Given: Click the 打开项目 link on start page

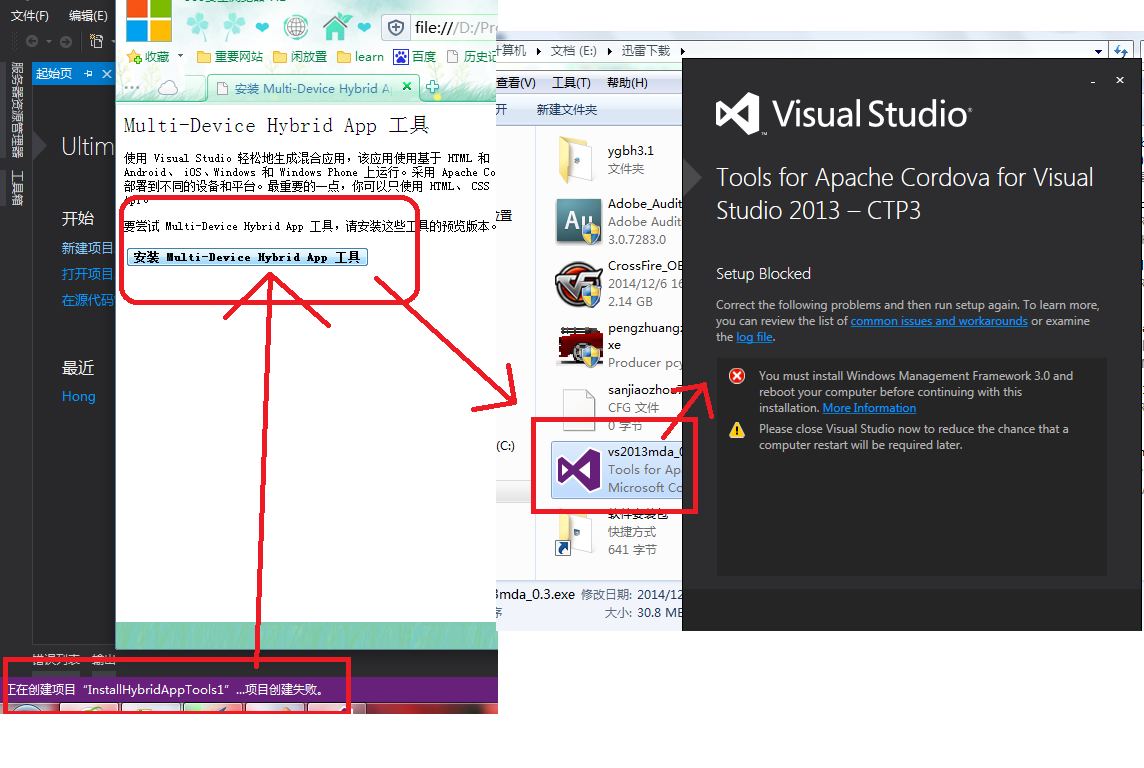Looking at the screenshot, I should click(88, 274).
